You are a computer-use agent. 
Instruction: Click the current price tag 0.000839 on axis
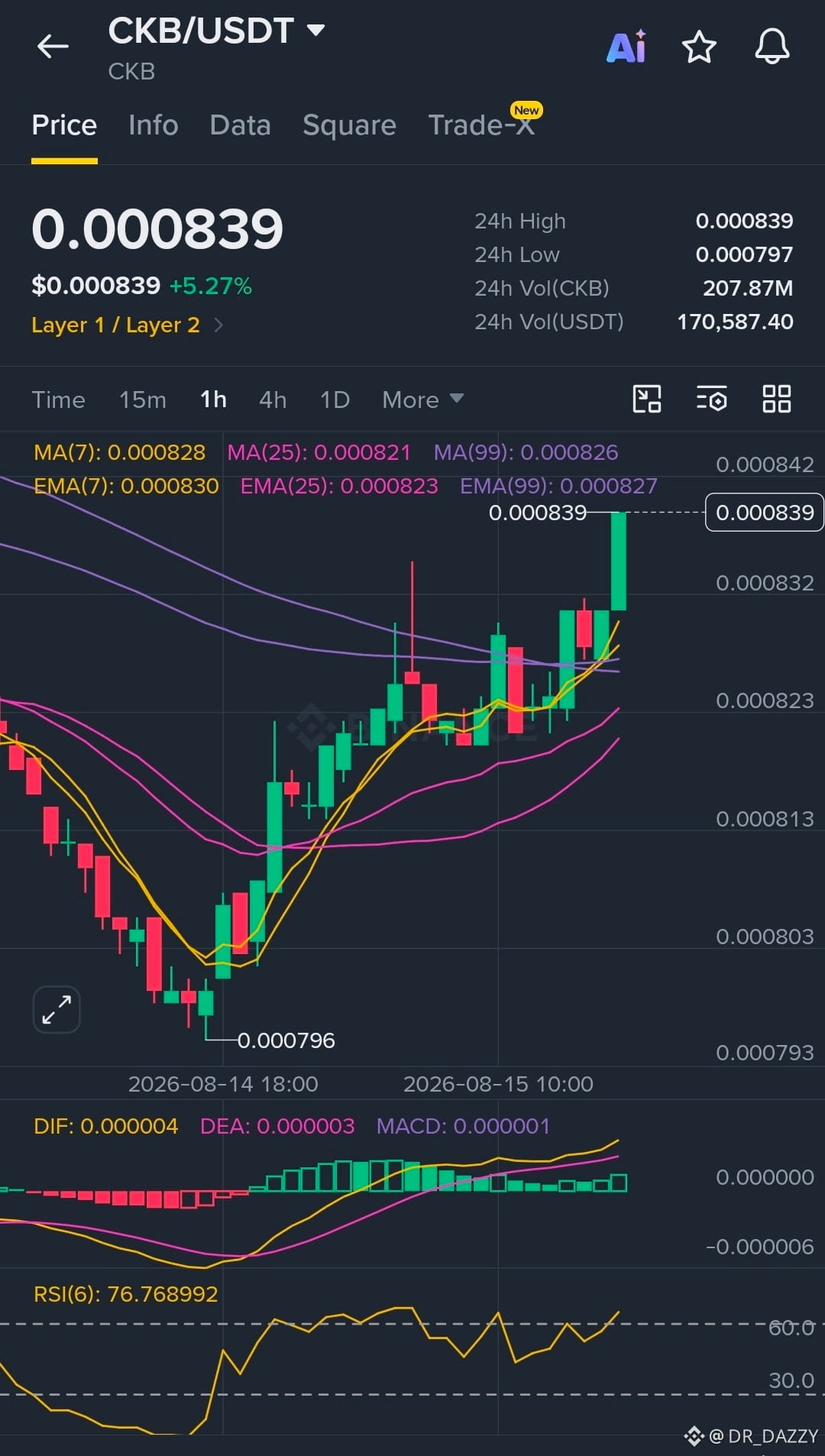click(765, 512)
